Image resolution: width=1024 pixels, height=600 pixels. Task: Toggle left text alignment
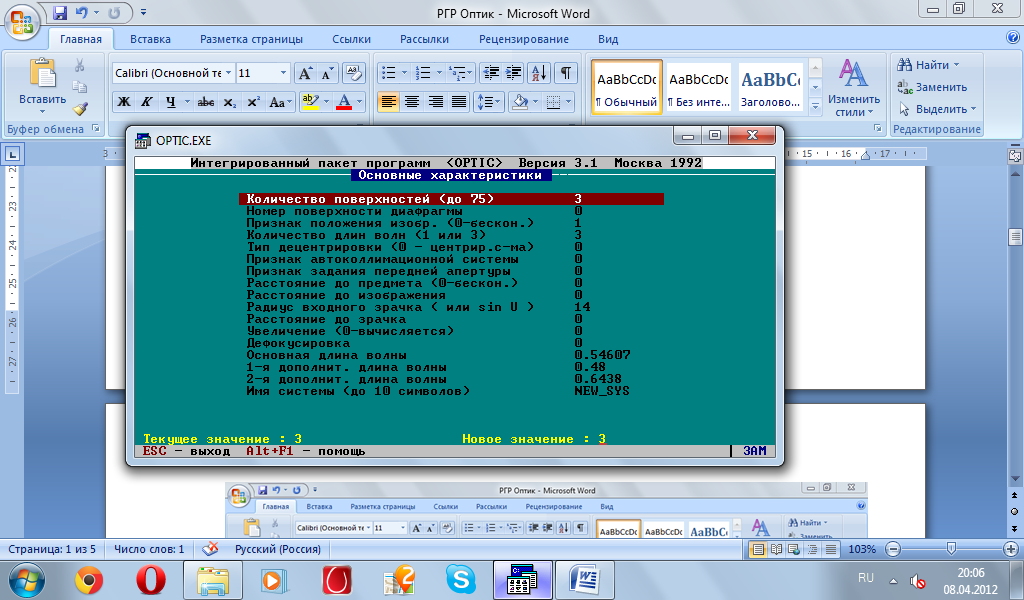pyautogui.click(x=388, y=102)
